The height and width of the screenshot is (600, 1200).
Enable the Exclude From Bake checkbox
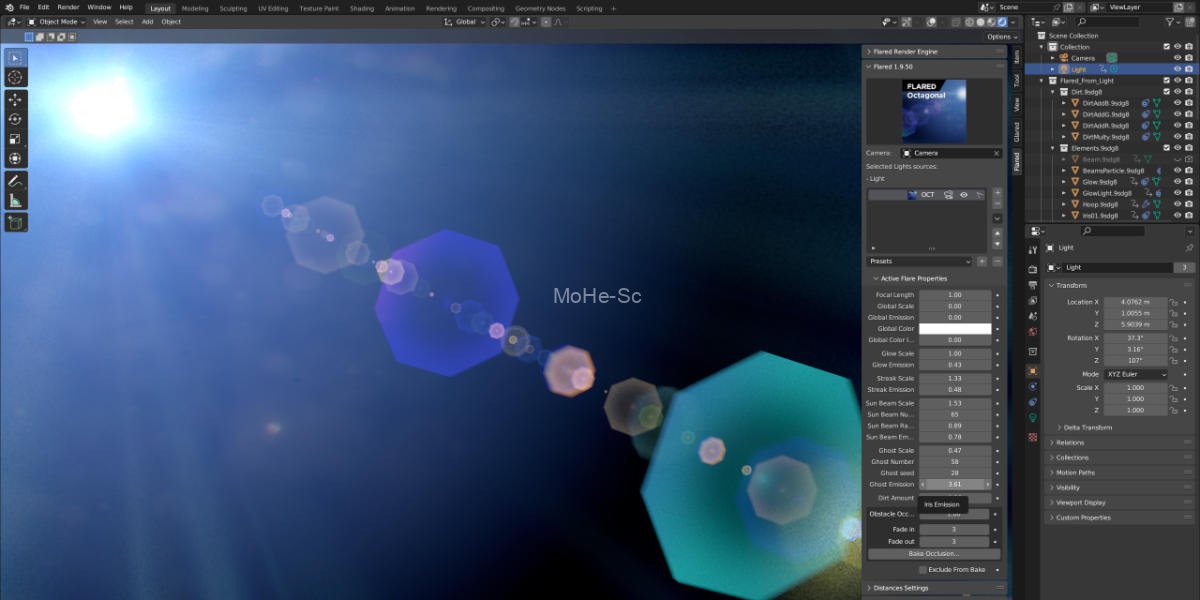(921, 569)
